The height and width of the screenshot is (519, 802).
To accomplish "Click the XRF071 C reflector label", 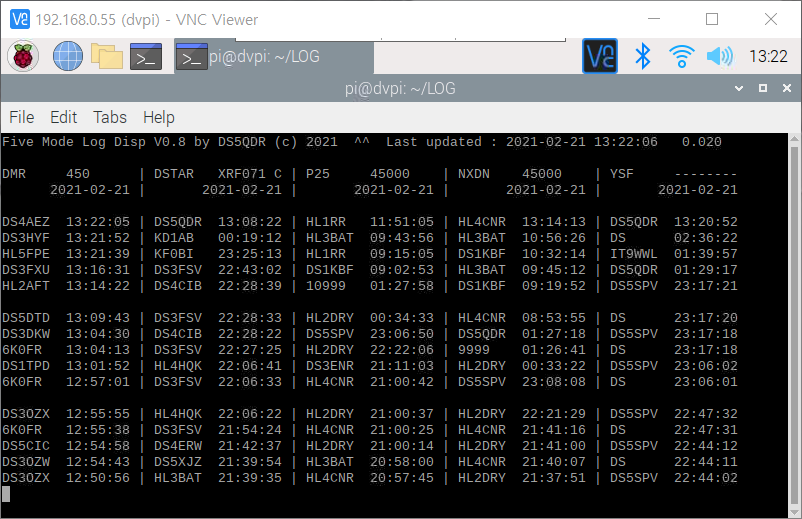I will point(250,174).
